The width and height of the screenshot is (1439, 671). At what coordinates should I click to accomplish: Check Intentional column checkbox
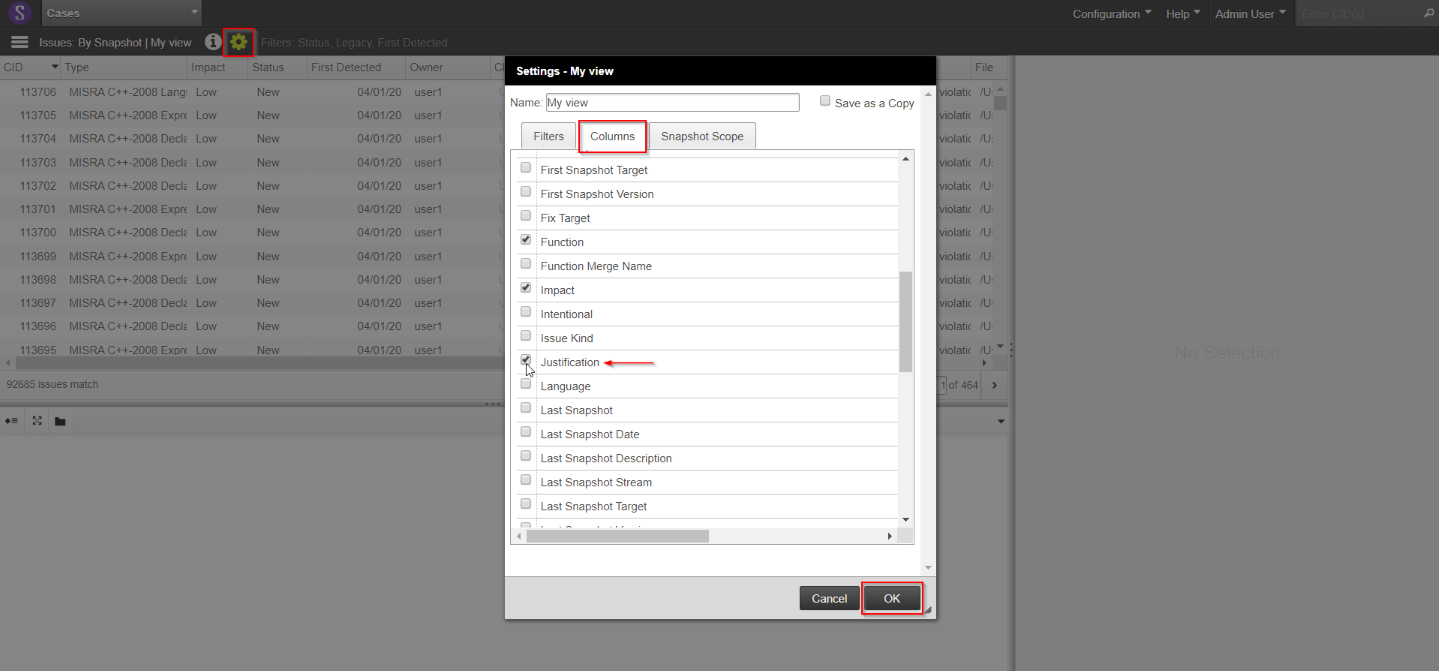[x=526, y=312]
